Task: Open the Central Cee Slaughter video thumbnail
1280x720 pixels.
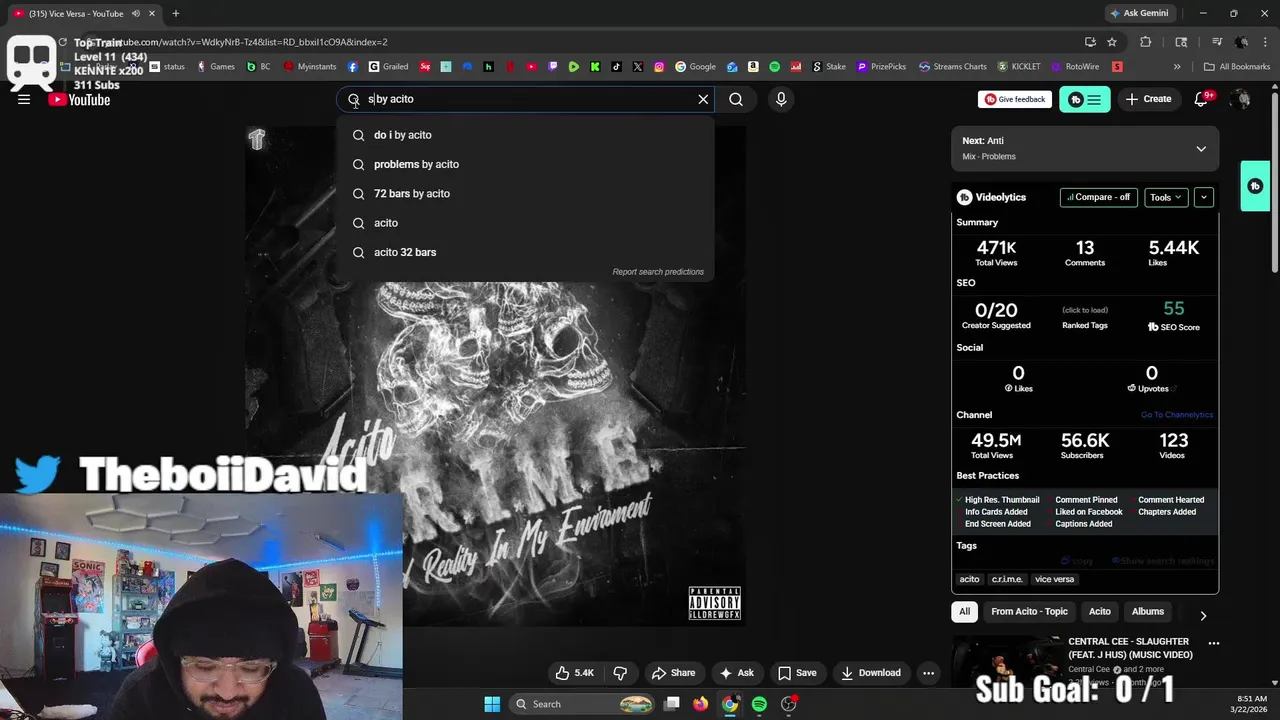Action: tap(1005, 663)
